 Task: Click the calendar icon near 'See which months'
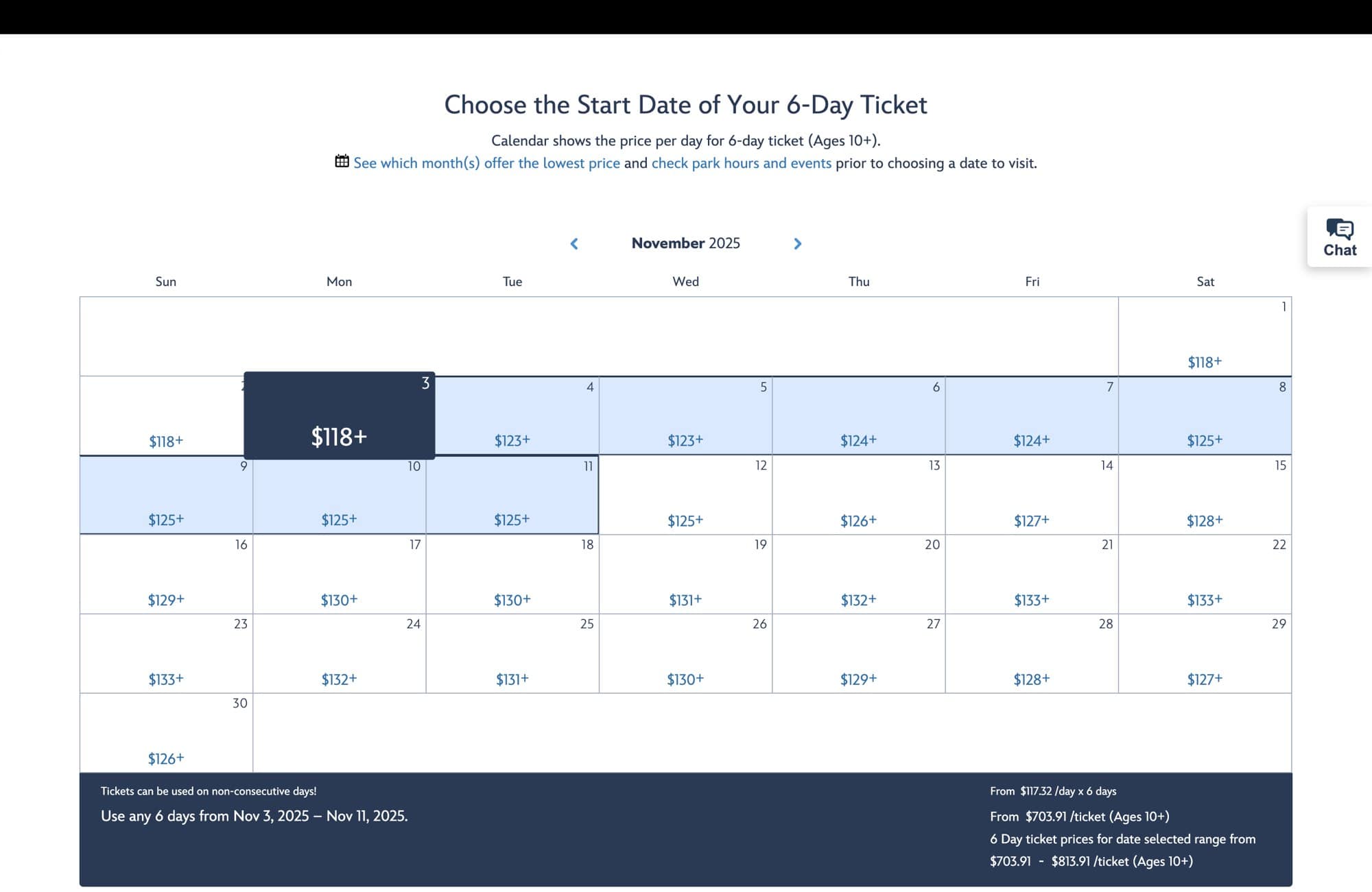point(341,163)
